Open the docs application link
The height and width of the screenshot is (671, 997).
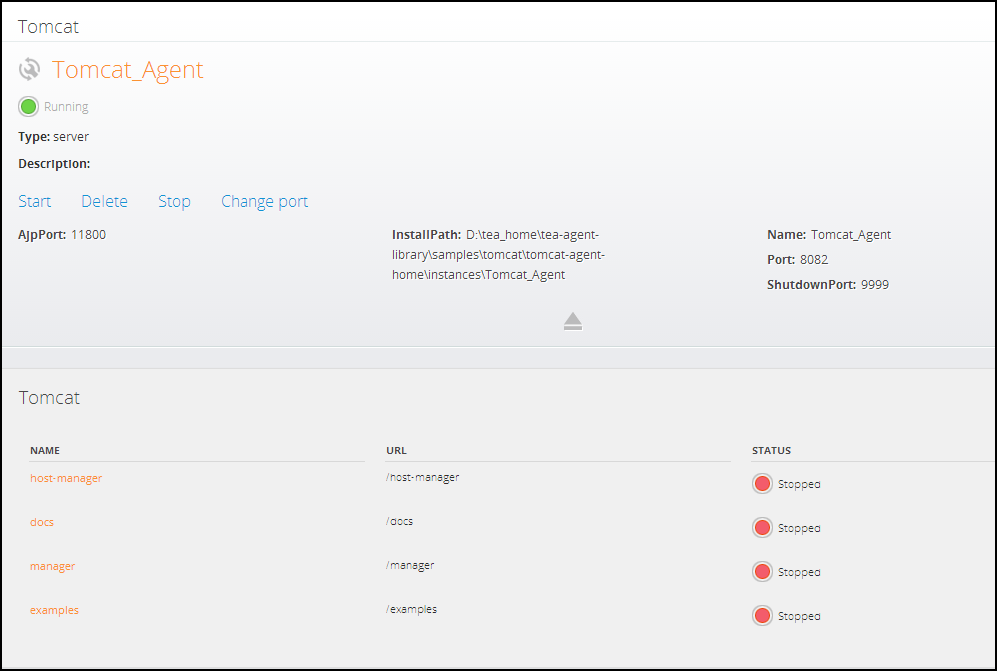[42, 522]
